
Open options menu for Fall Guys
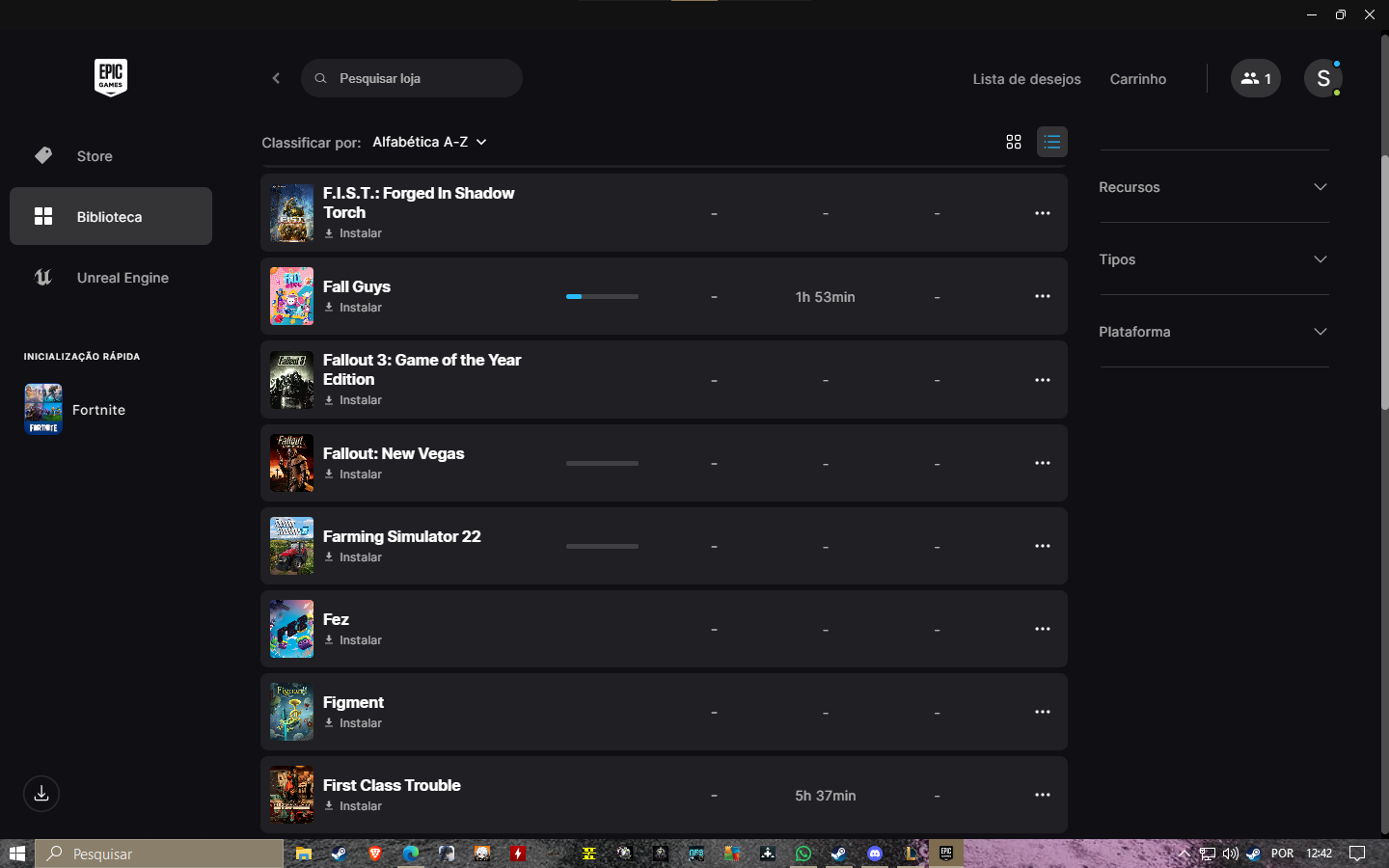(x=1043, y=296)
